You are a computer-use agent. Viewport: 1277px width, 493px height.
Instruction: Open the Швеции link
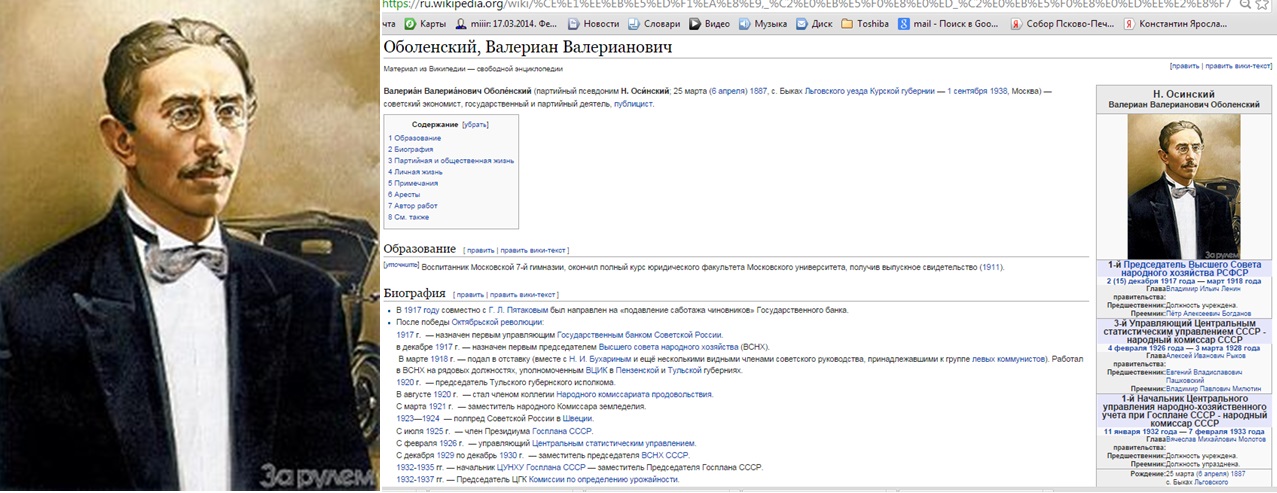pos(577,418)
